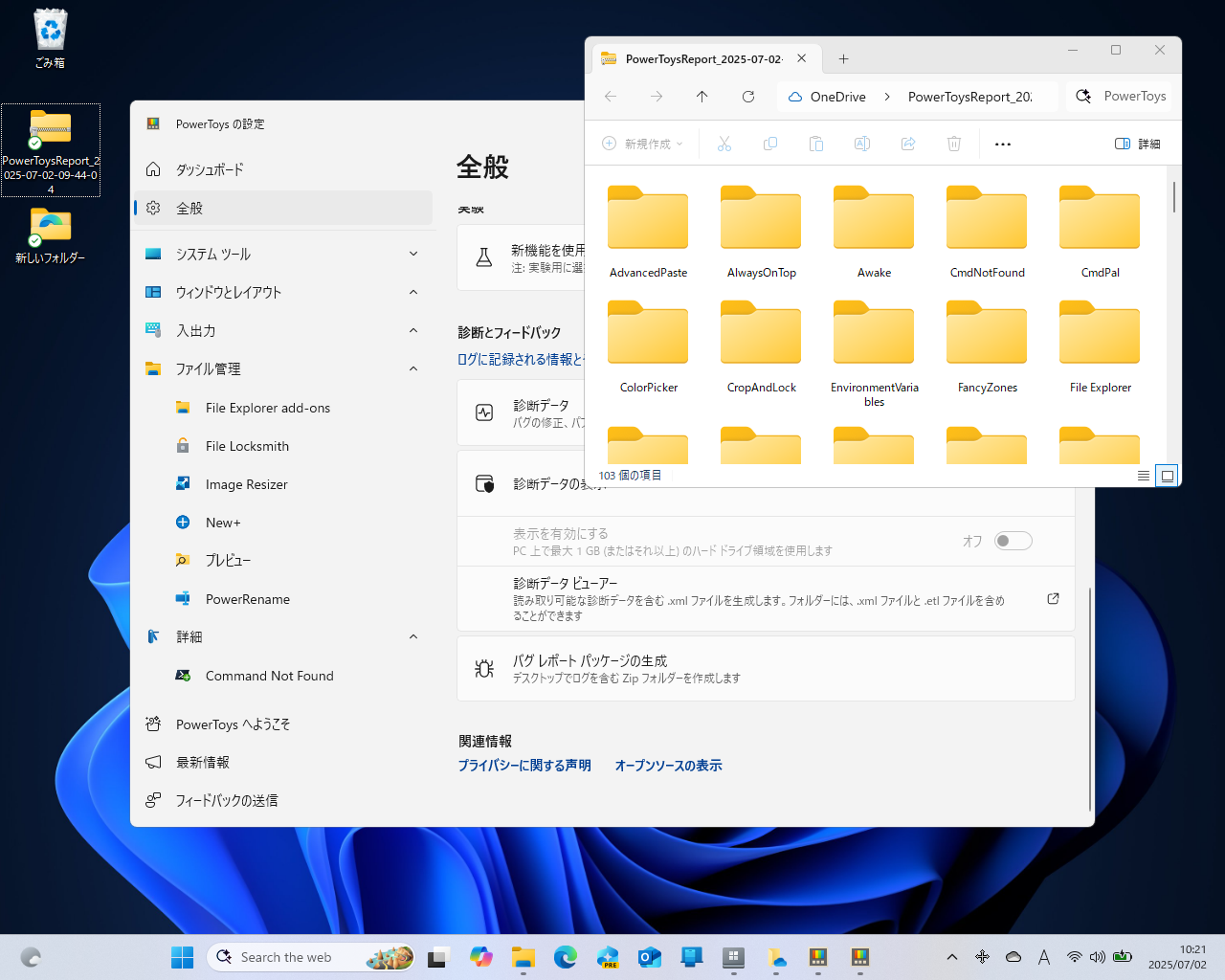Open the 新規作成 dropdown
Viewport: 1225px width, 980px height.
tap(641, 143)
